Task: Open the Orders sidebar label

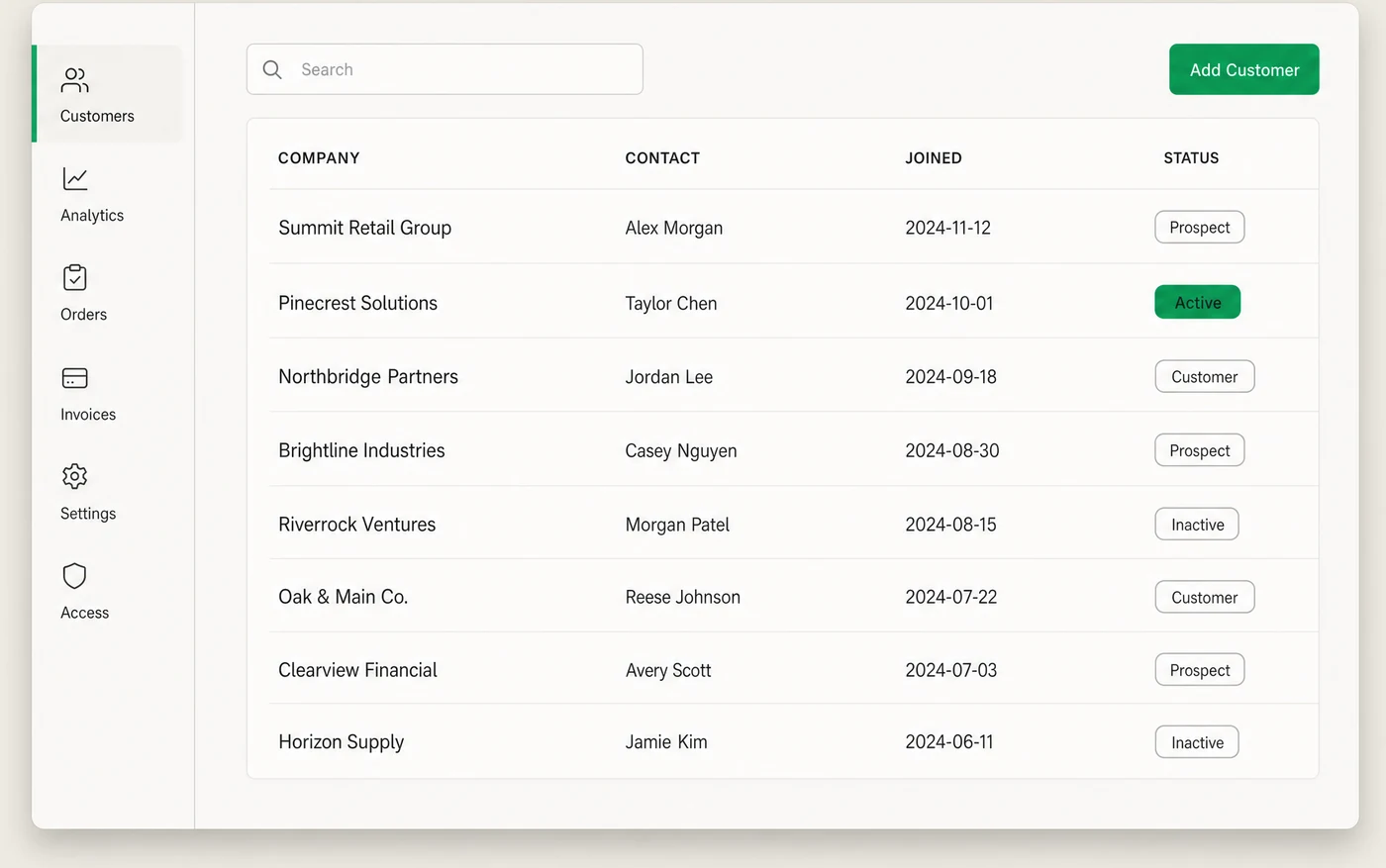Action: (83, 315)
